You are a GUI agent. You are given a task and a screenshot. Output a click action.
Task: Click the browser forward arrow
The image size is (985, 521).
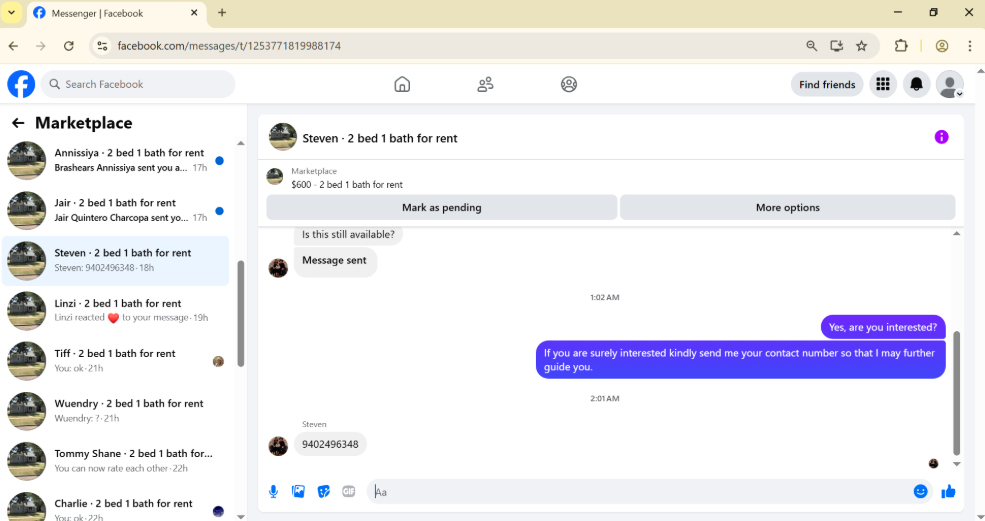click(41, 46)
